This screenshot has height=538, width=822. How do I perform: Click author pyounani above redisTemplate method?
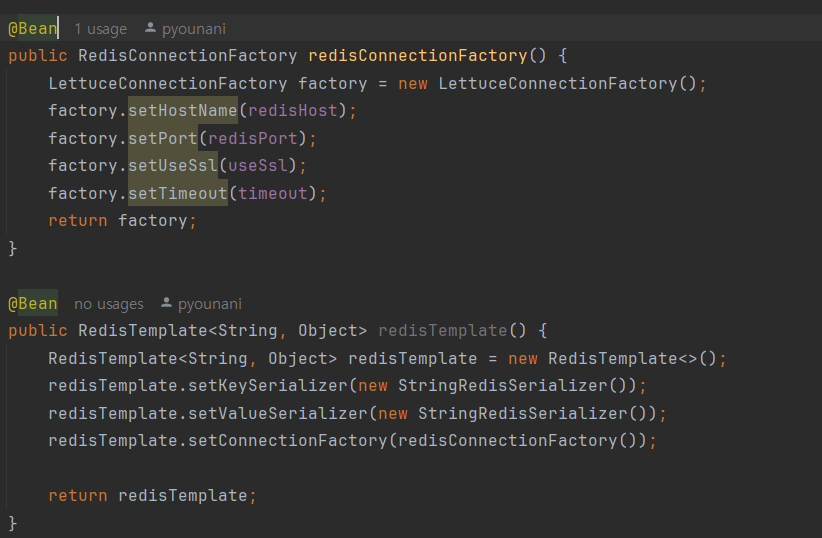pos(210,304)
